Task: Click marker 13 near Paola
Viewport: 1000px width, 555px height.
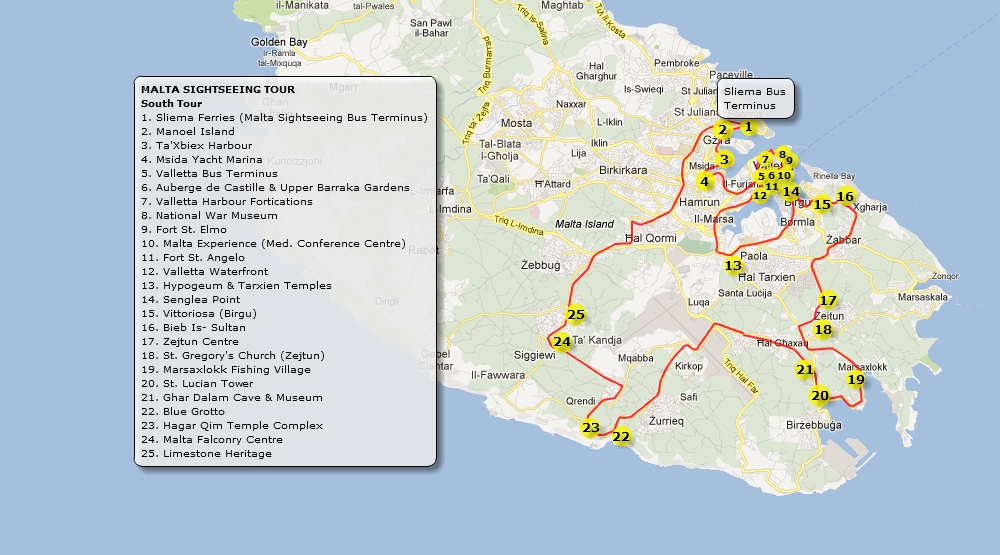Action: click(733, 265)
